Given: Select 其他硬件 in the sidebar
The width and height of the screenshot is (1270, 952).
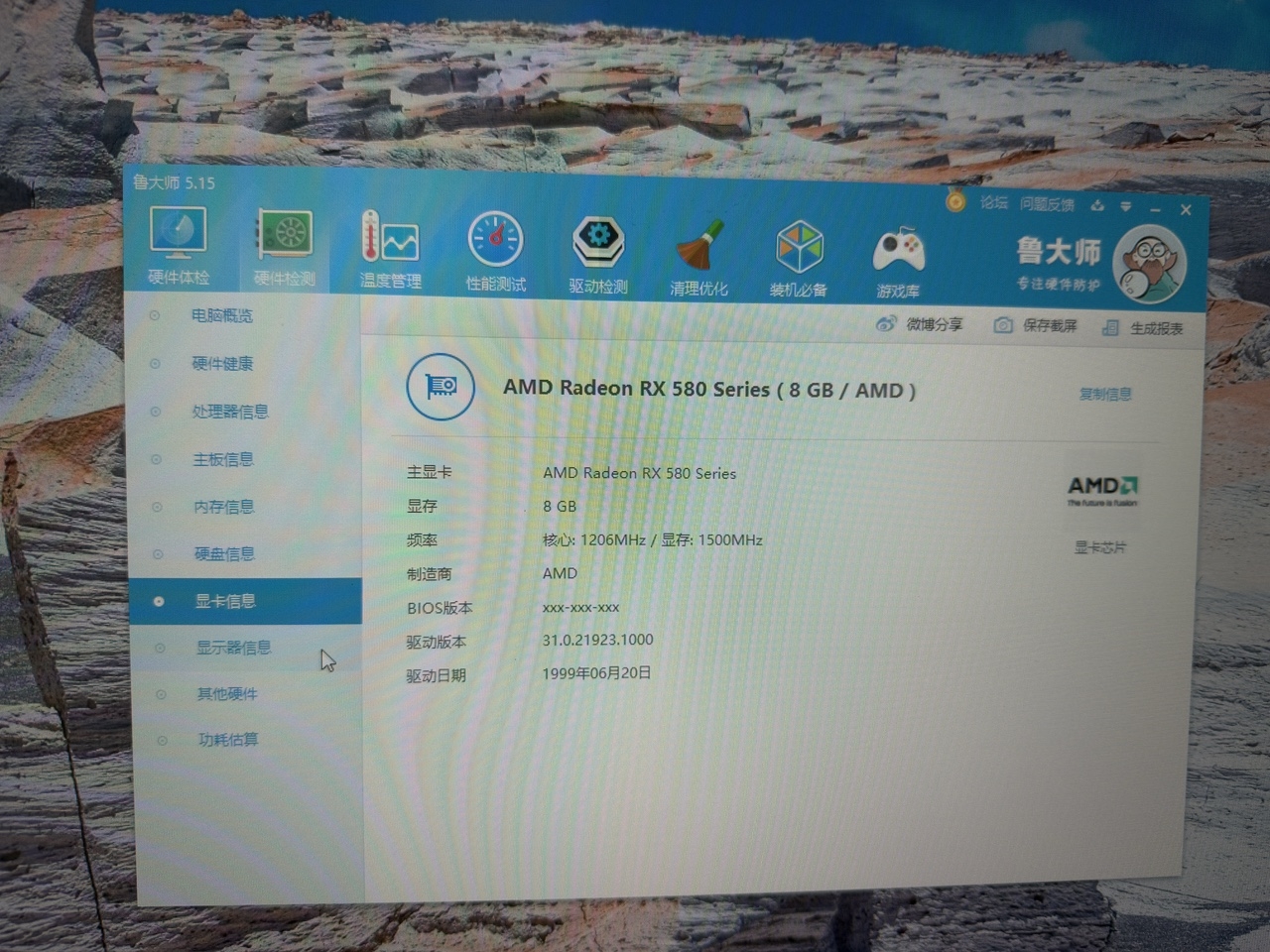Looking at the screenshot, I should point(226,694).
